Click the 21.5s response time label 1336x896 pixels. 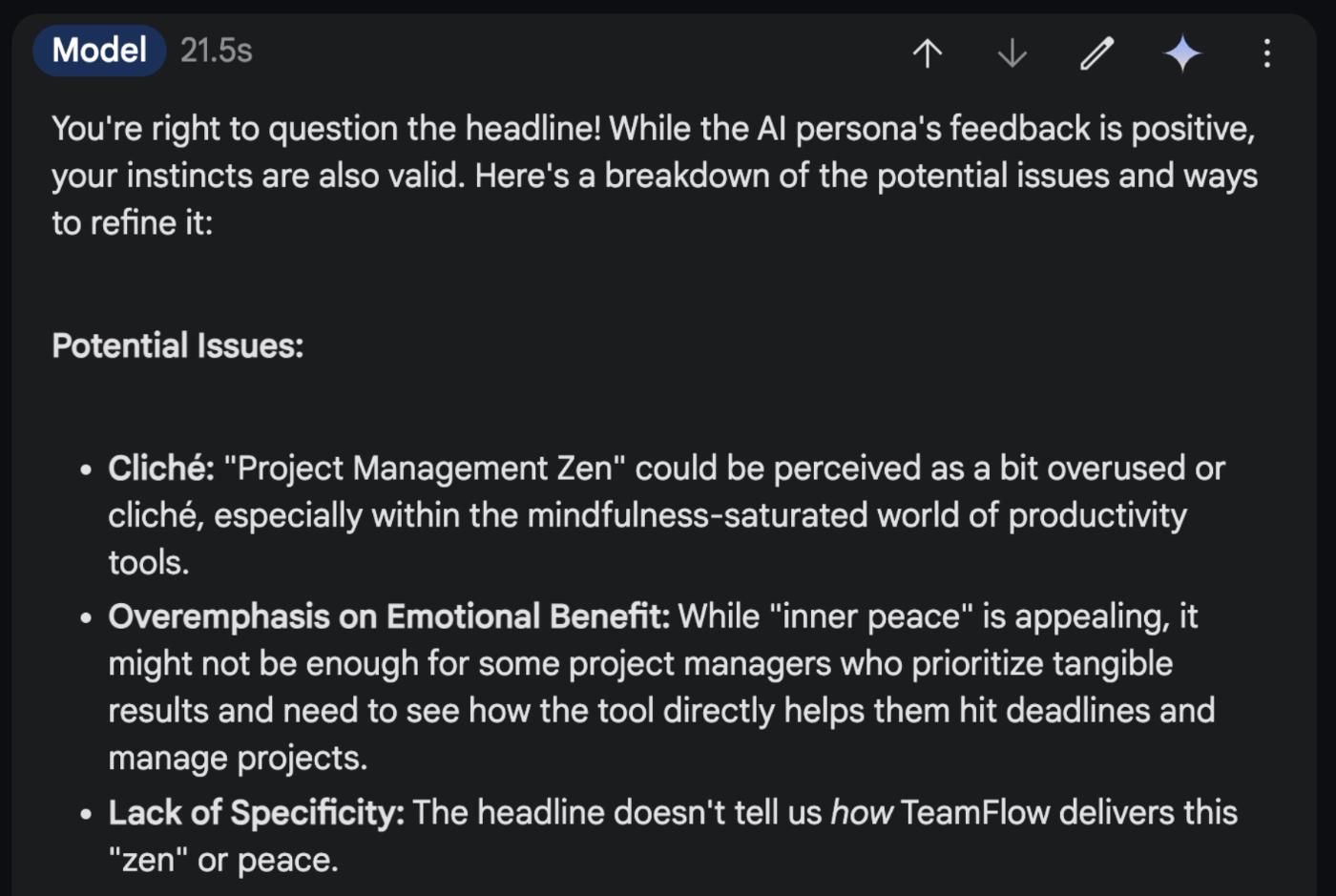point(217,50)
